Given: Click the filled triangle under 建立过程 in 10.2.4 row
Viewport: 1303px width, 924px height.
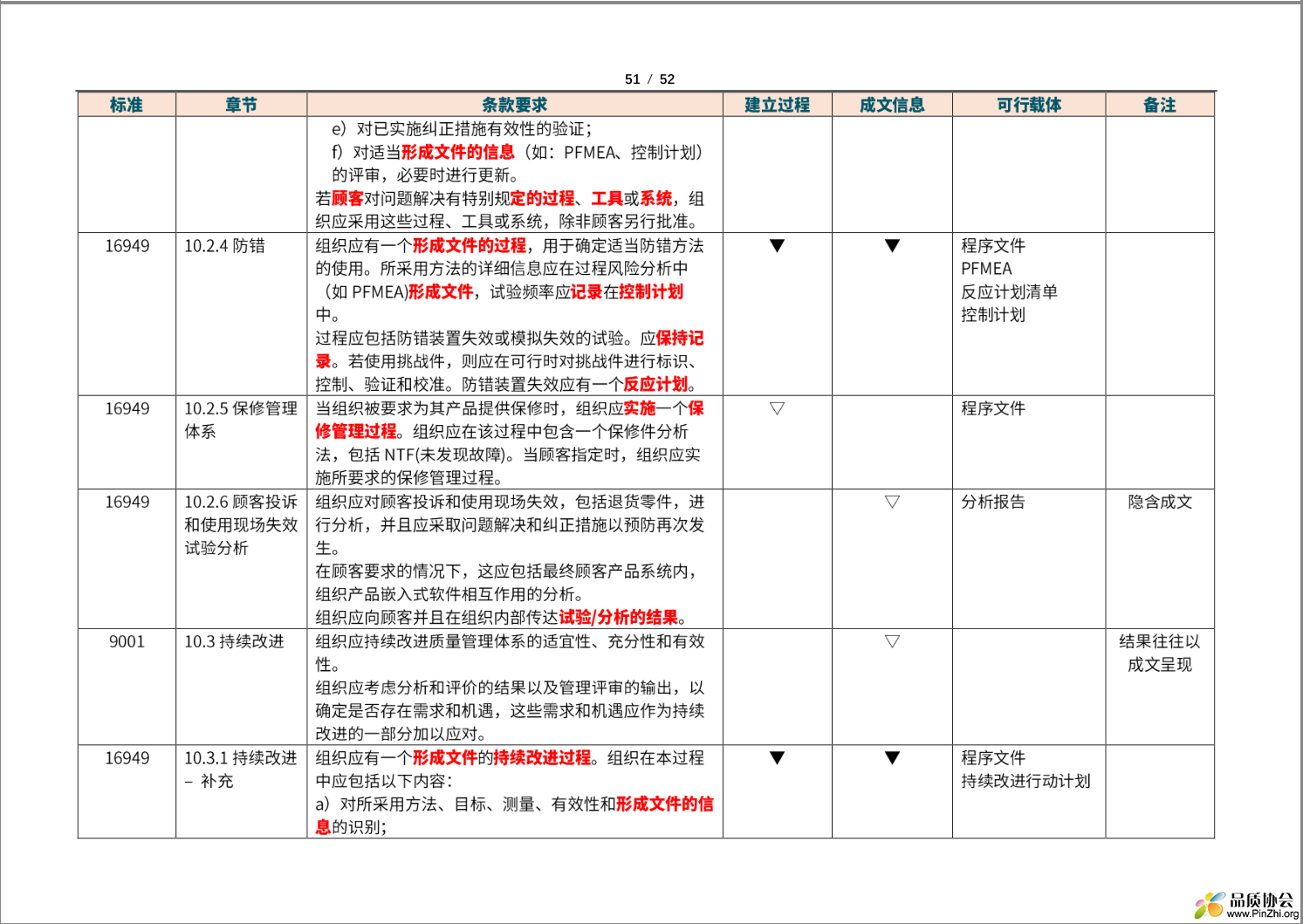Looking at the screenshot, I should click(x=777, y=246).
